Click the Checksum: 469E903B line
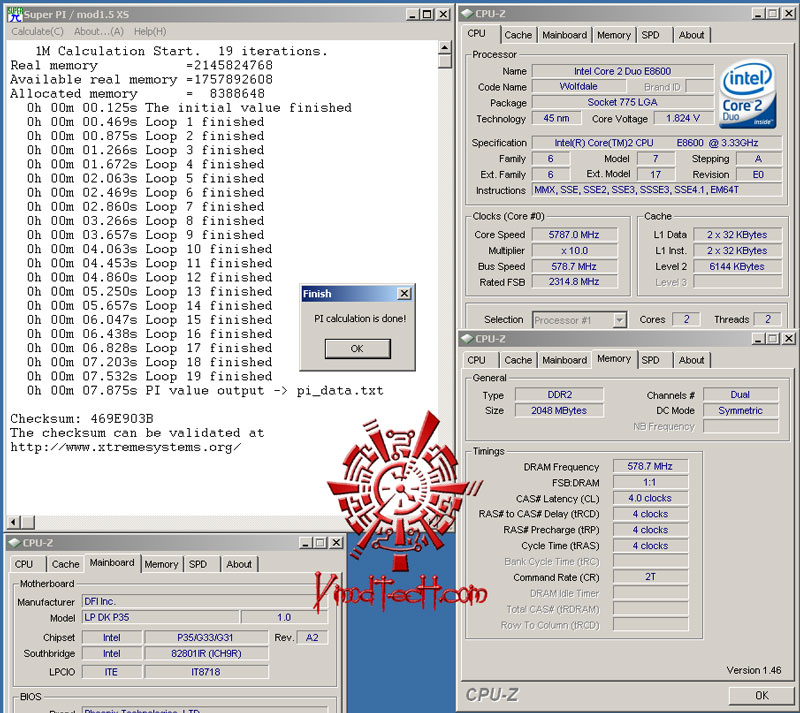800x713 pixels. point(82,419)
